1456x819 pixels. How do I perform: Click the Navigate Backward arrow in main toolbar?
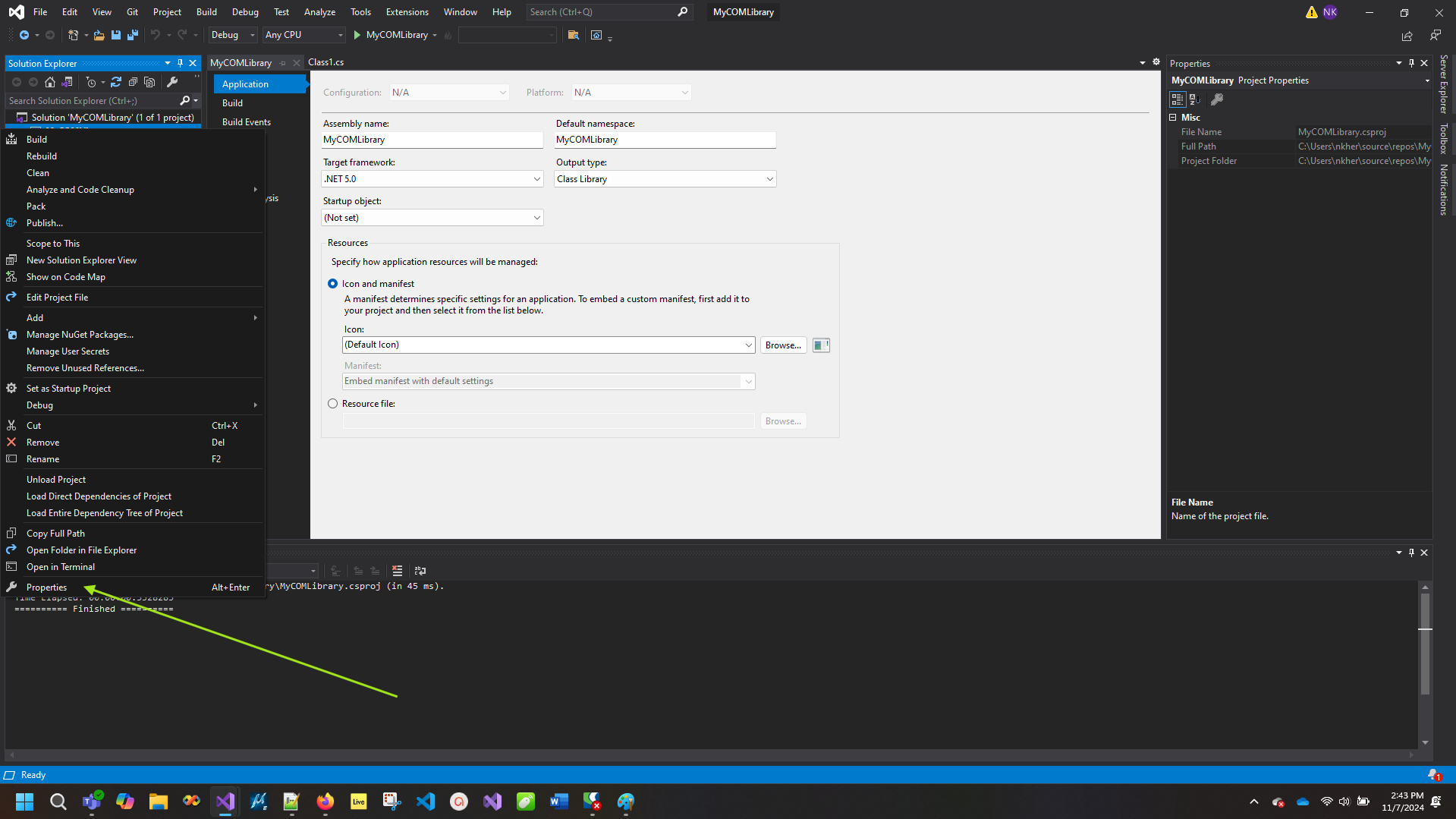click(24, 35)
